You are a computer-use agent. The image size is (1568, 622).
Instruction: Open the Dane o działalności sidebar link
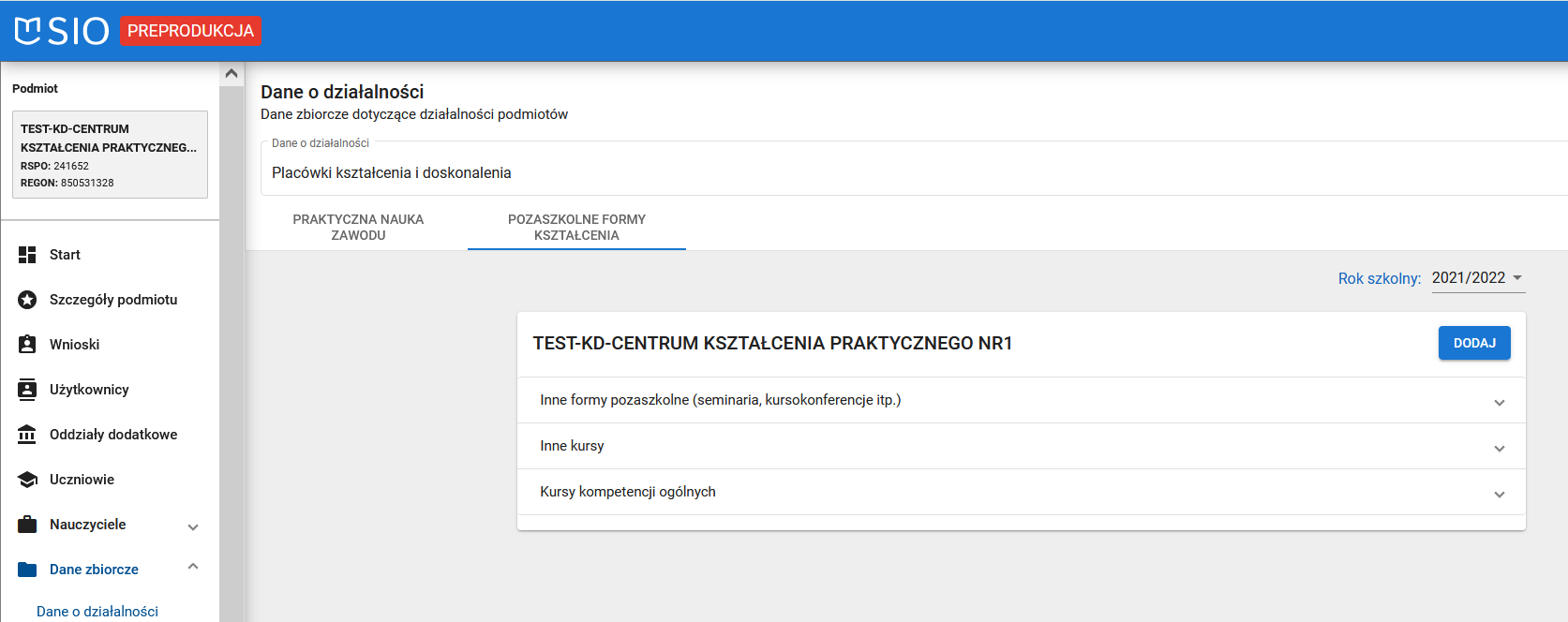tap(97, 611)
